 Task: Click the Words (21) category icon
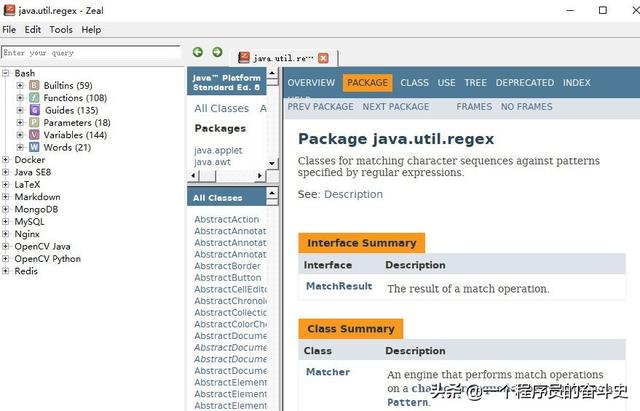pos(34,147)
